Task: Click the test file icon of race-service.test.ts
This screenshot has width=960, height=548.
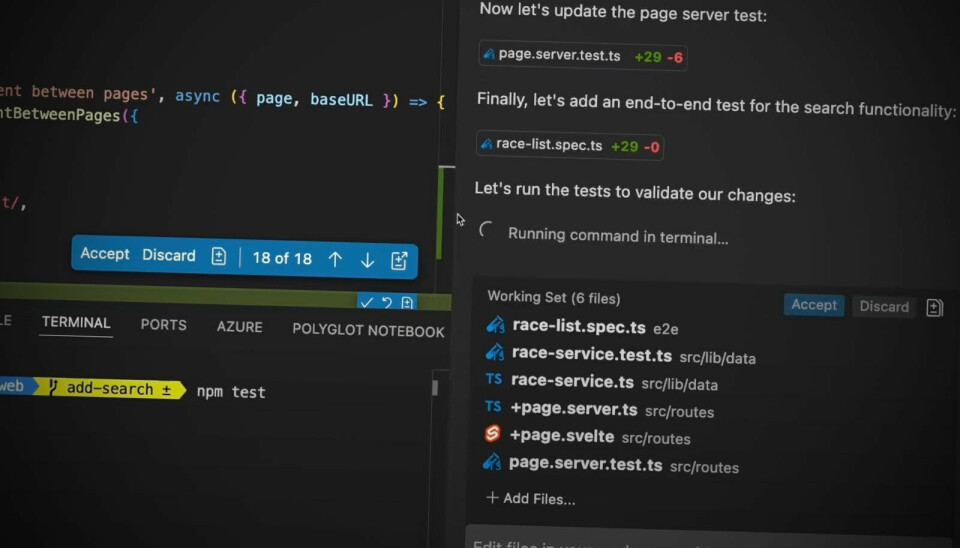Action: 495,352
